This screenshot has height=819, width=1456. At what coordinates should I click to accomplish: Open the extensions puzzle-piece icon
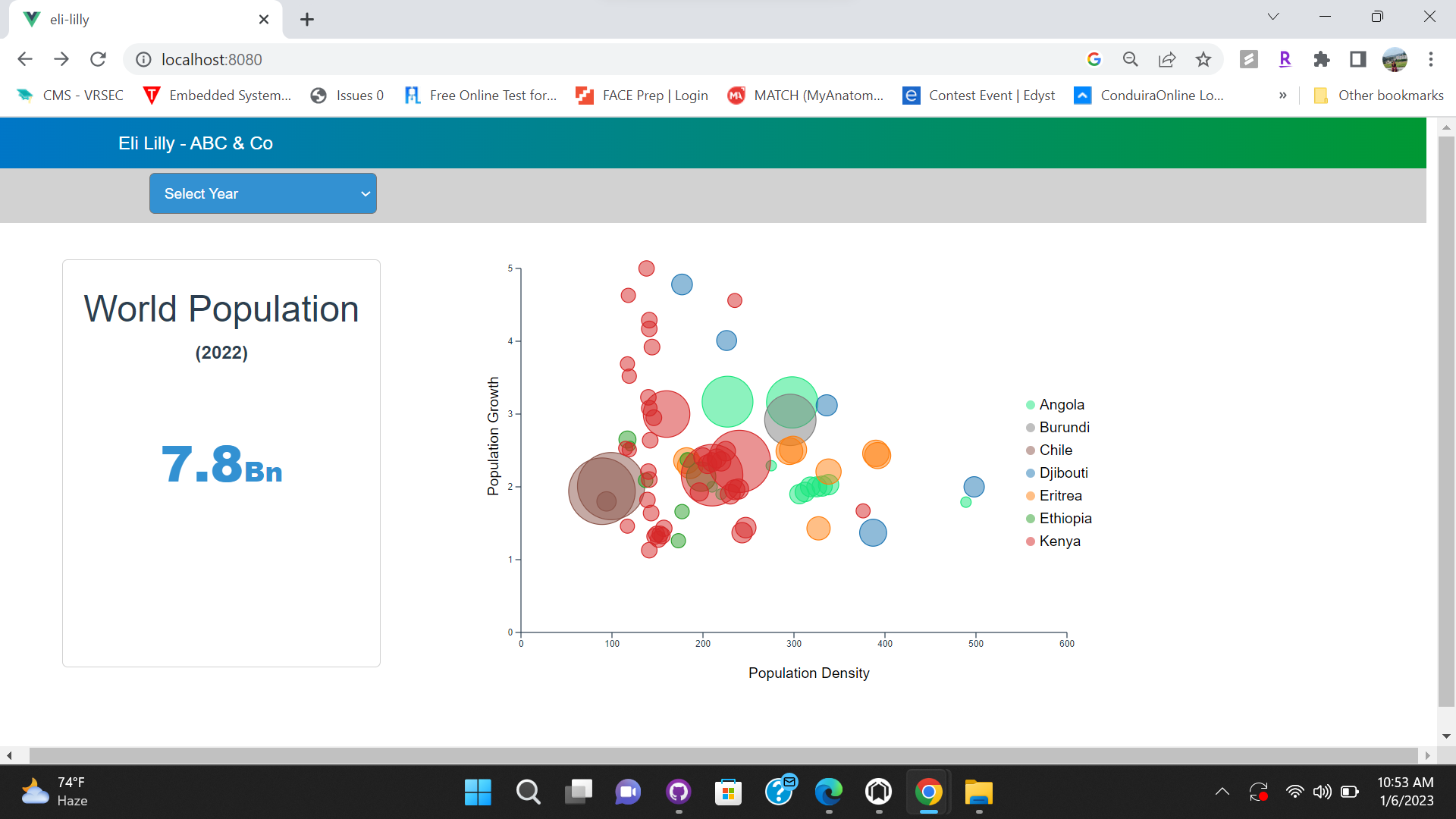(1321, 59)
